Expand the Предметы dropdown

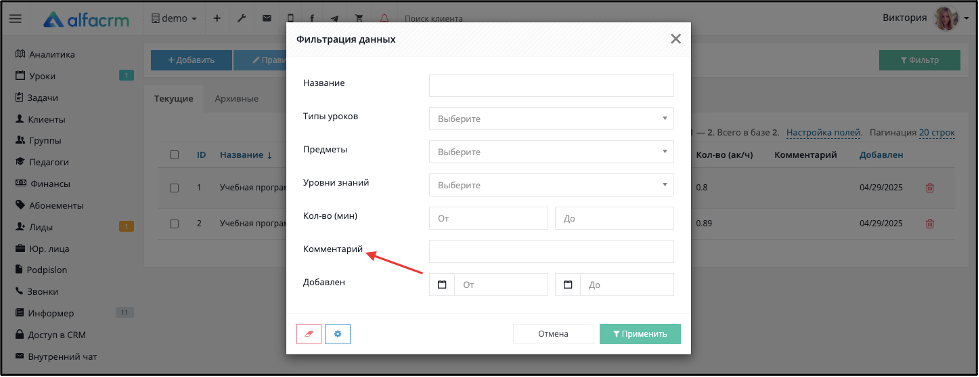coord(551,152)
